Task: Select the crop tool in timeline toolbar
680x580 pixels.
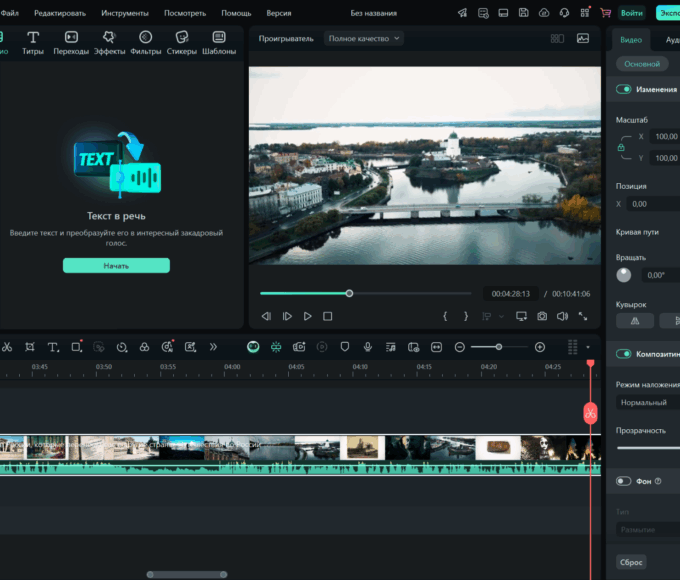Action: [x=29, y=347]
